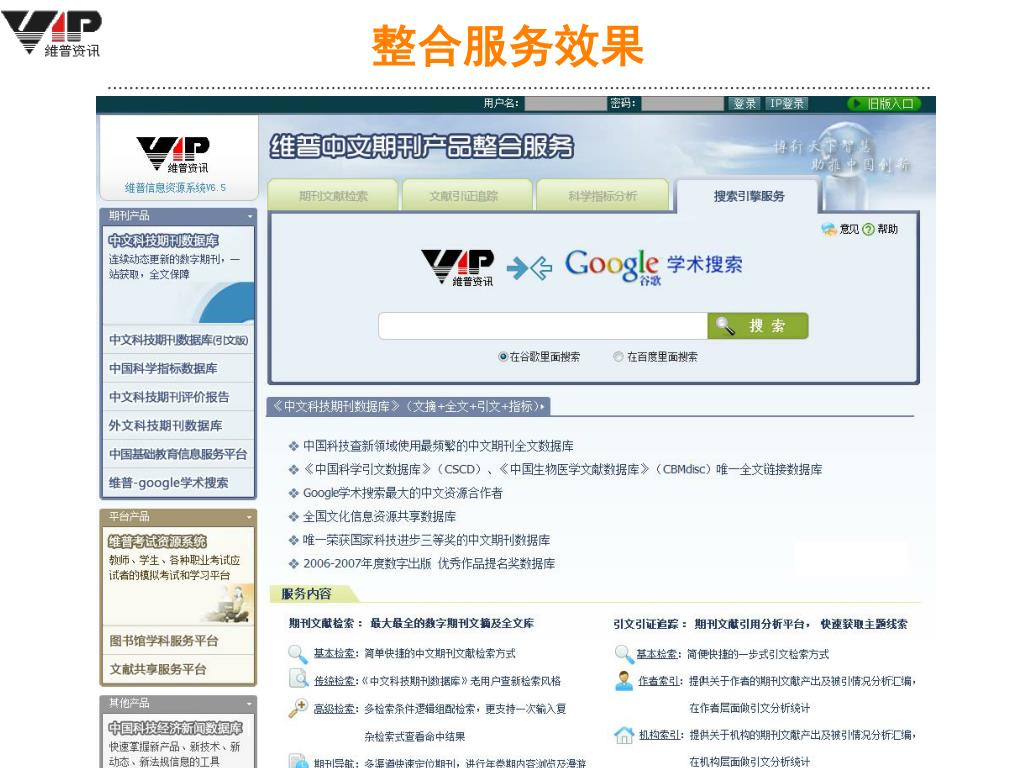The image size is (1024, 768).
Task: Click the house icon for 机构索引
Action: point(624,735)
